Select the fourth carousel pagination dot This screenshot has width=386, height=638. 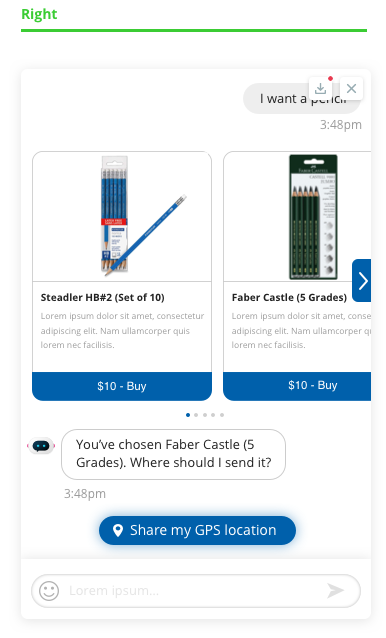click(213, 415)
